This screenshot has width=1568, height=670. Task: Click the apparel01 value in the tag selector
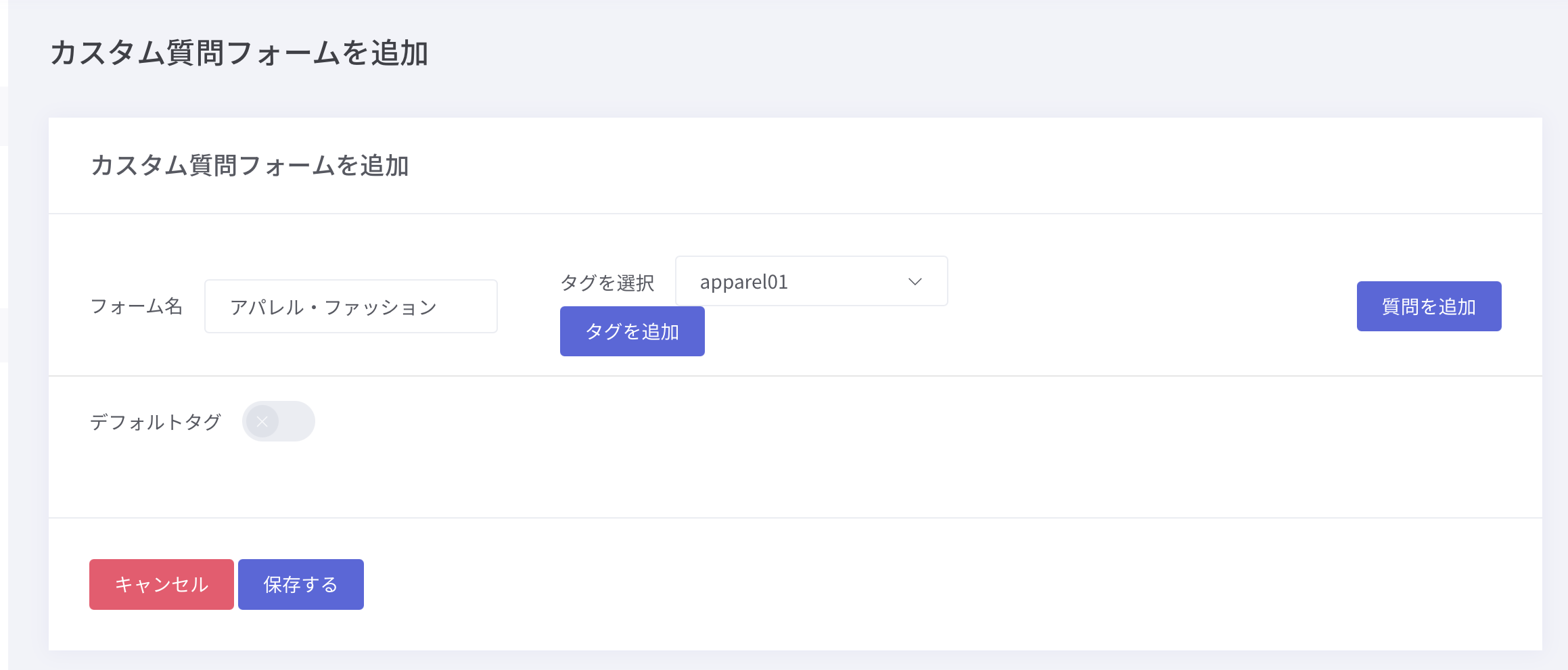tap(744, 282)
